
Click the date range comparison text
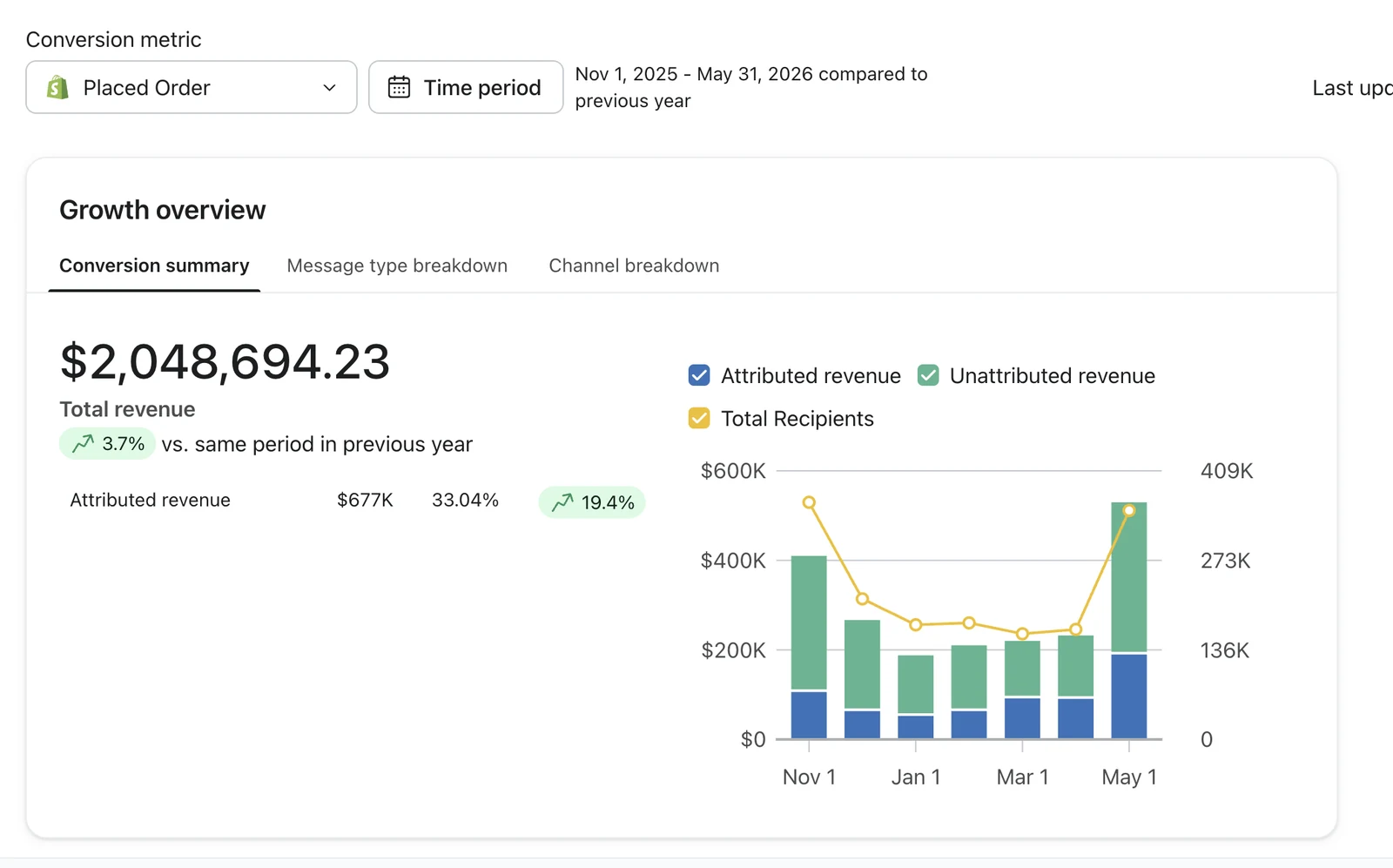(751, 87)
